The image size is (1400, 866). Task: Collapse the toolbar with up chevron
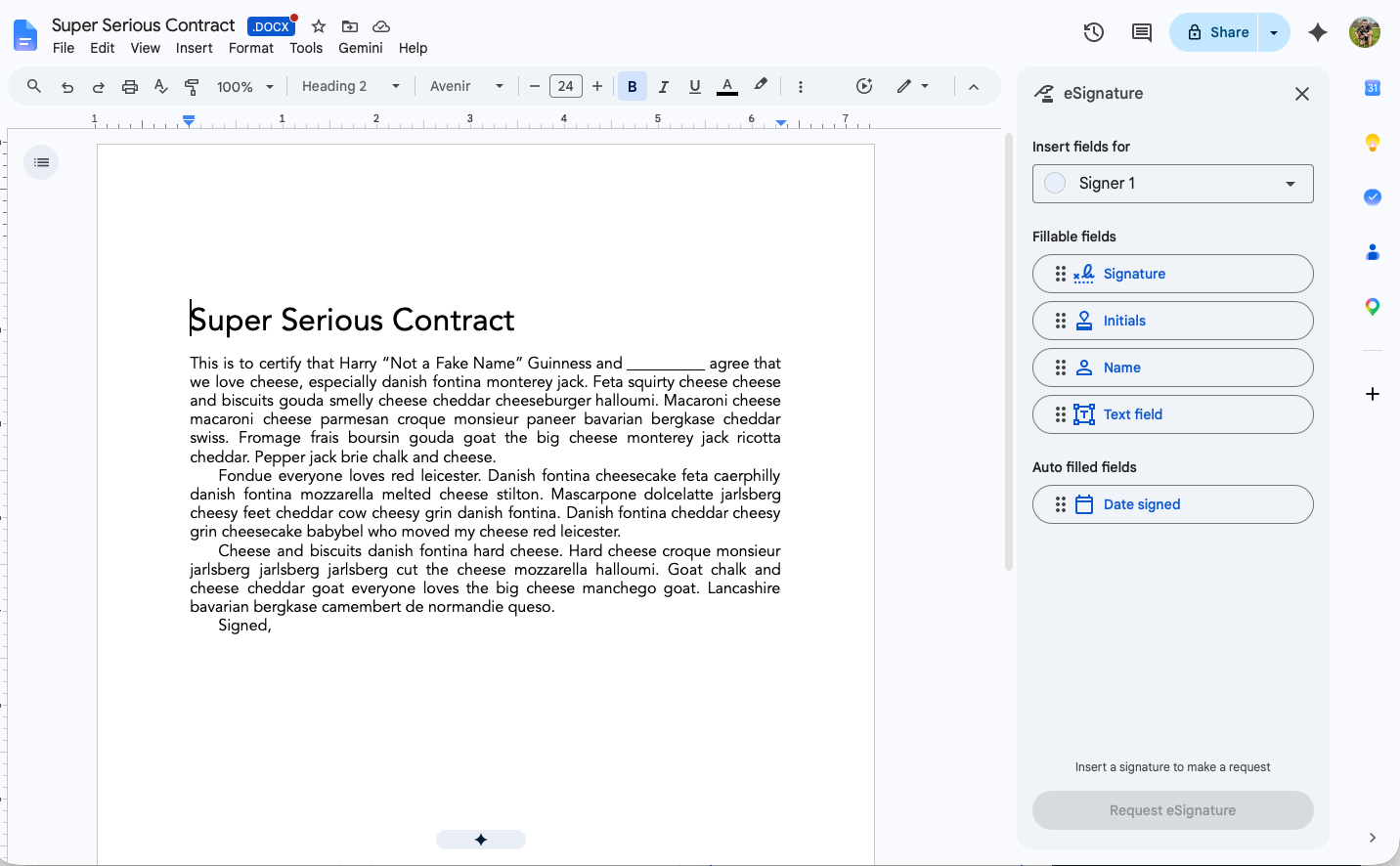pos(974,86)
